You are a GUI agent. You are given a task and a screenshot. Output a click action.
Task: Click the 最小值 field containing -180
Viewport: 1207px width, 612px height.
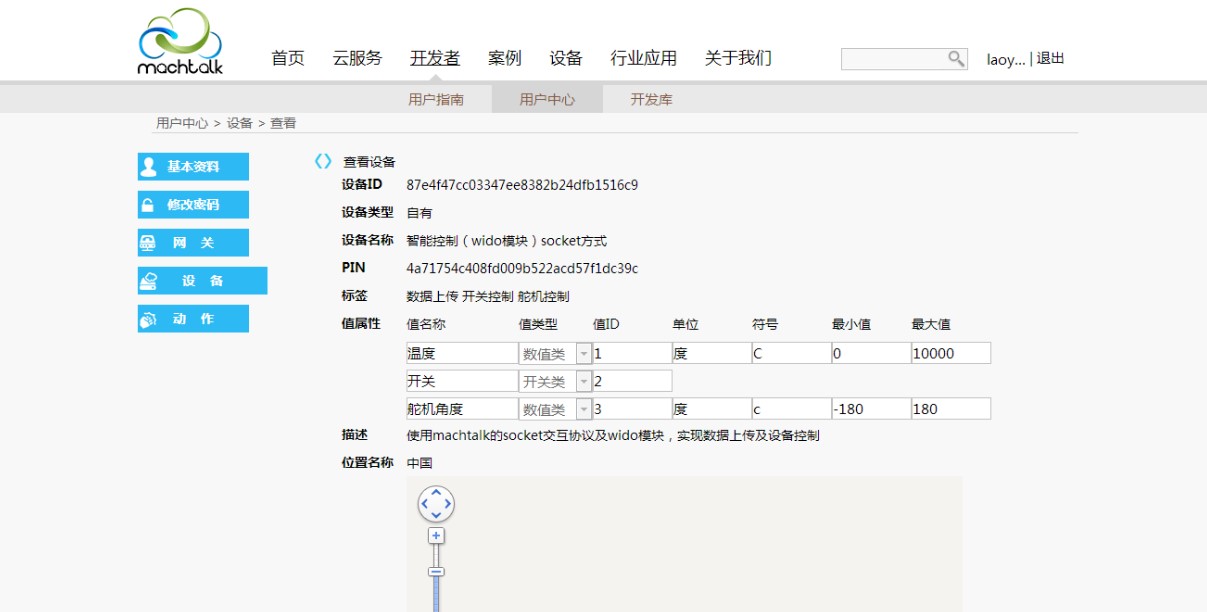(x=871, y=409)
